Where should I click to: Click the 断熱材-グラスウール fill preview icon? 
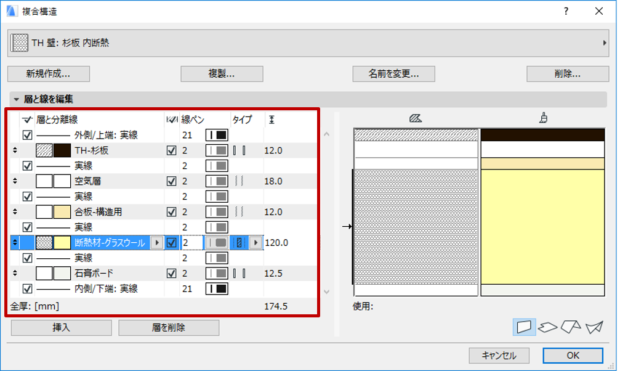pyautogui.click(x=44, y=242)
